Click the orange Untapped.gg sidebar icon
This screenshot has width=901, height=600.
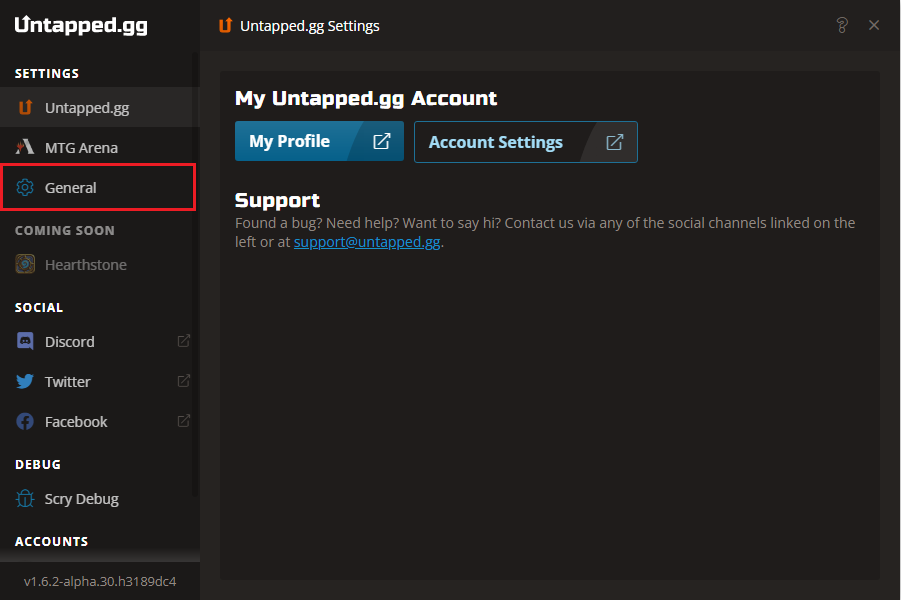click(x=25, y=107)
